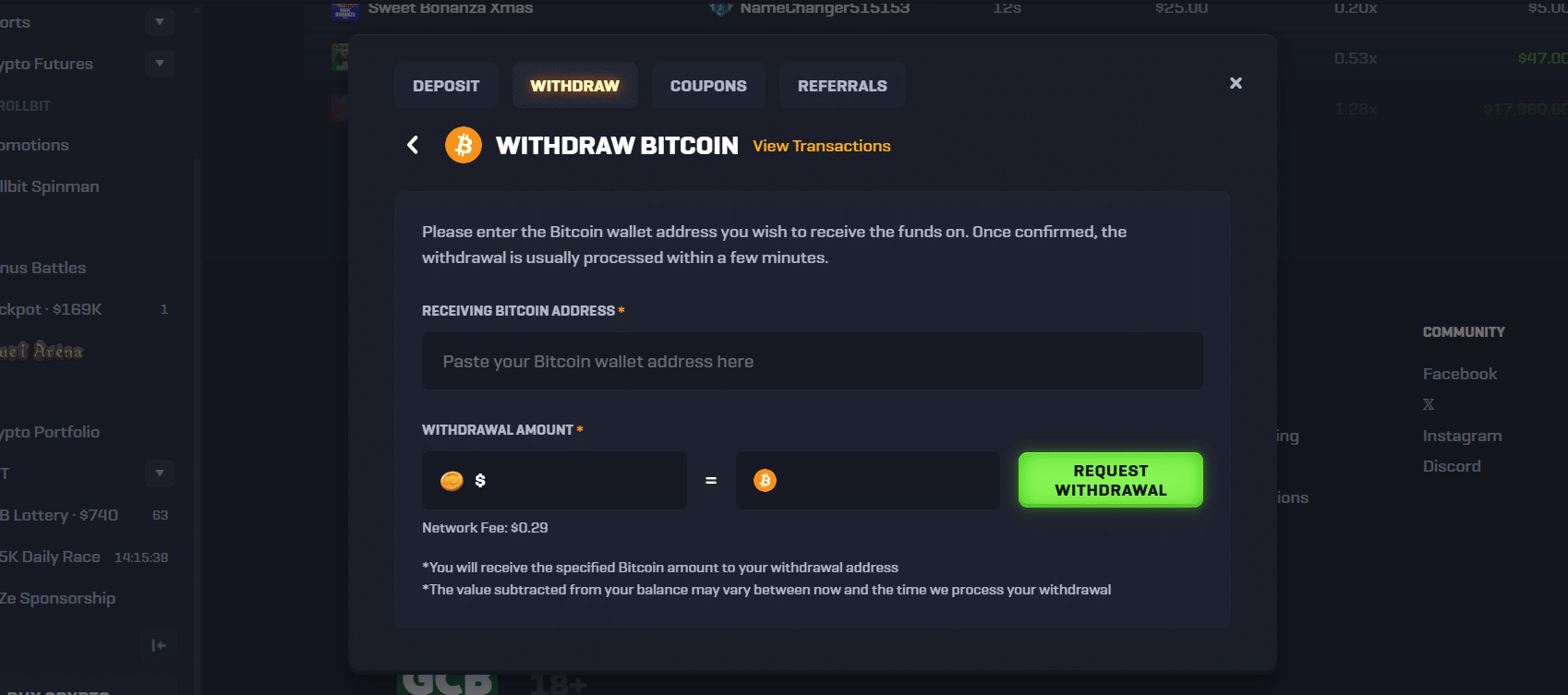1568x695 pixels.
Task: Click the Request Withdrawal button
Action: (1110, 480)
